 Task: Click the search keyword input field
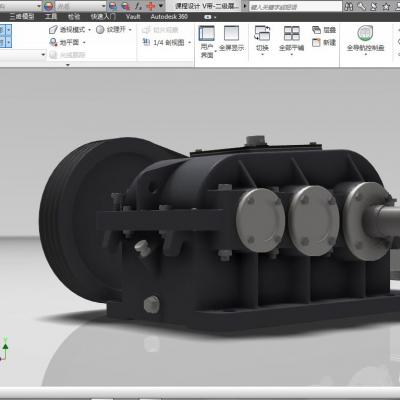coord(295,6)
